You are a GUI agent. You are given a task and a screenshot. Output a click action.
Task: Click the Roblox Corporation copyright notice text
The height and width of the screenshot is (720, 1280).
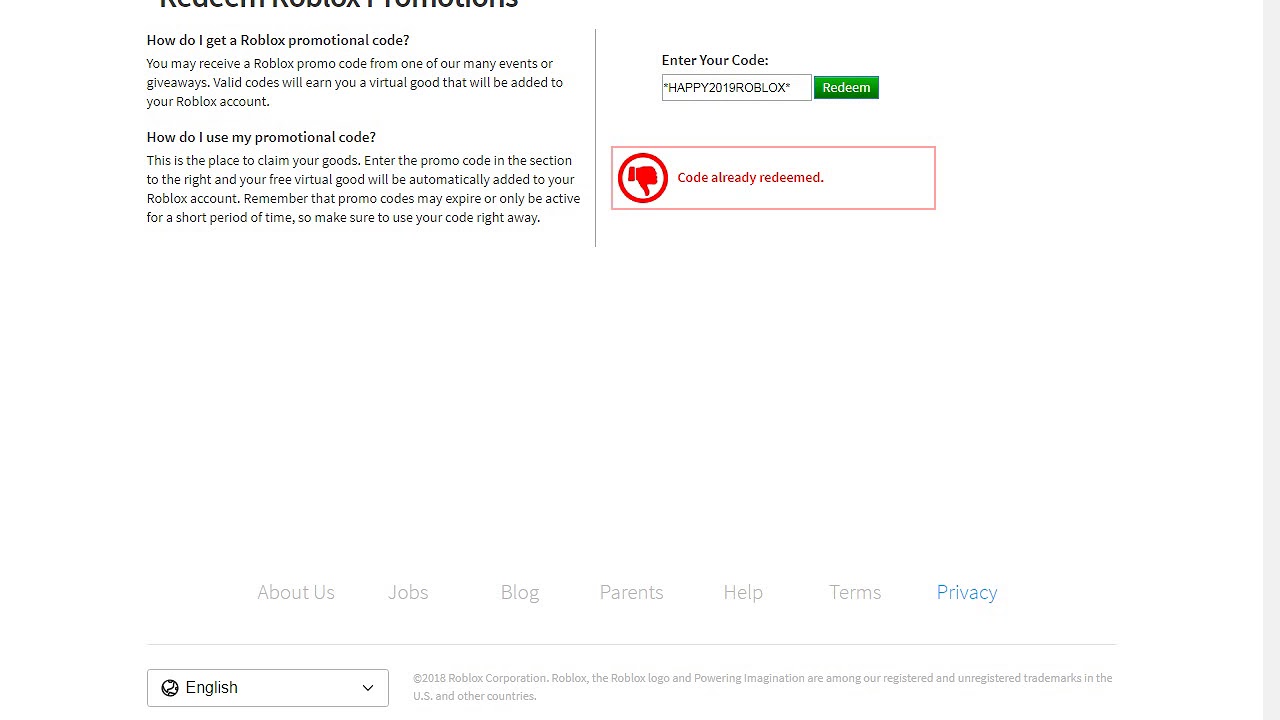coord(763,687)
